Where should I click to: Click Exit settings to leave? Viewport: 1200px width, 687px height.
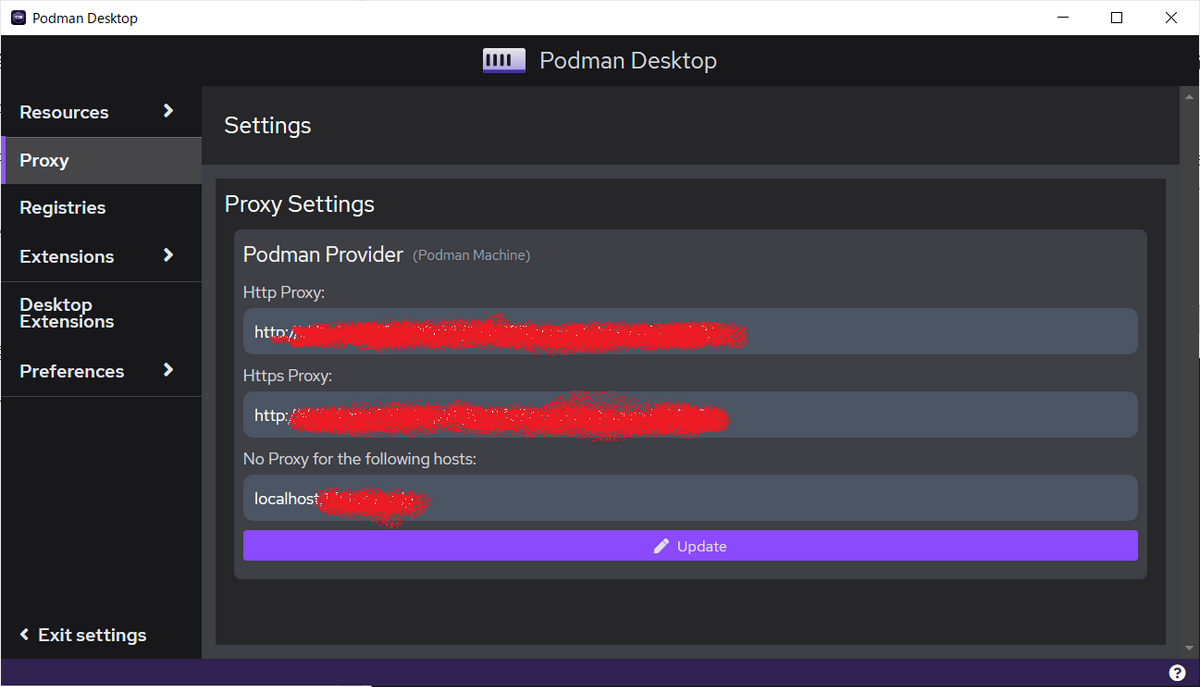coord(83,635)
